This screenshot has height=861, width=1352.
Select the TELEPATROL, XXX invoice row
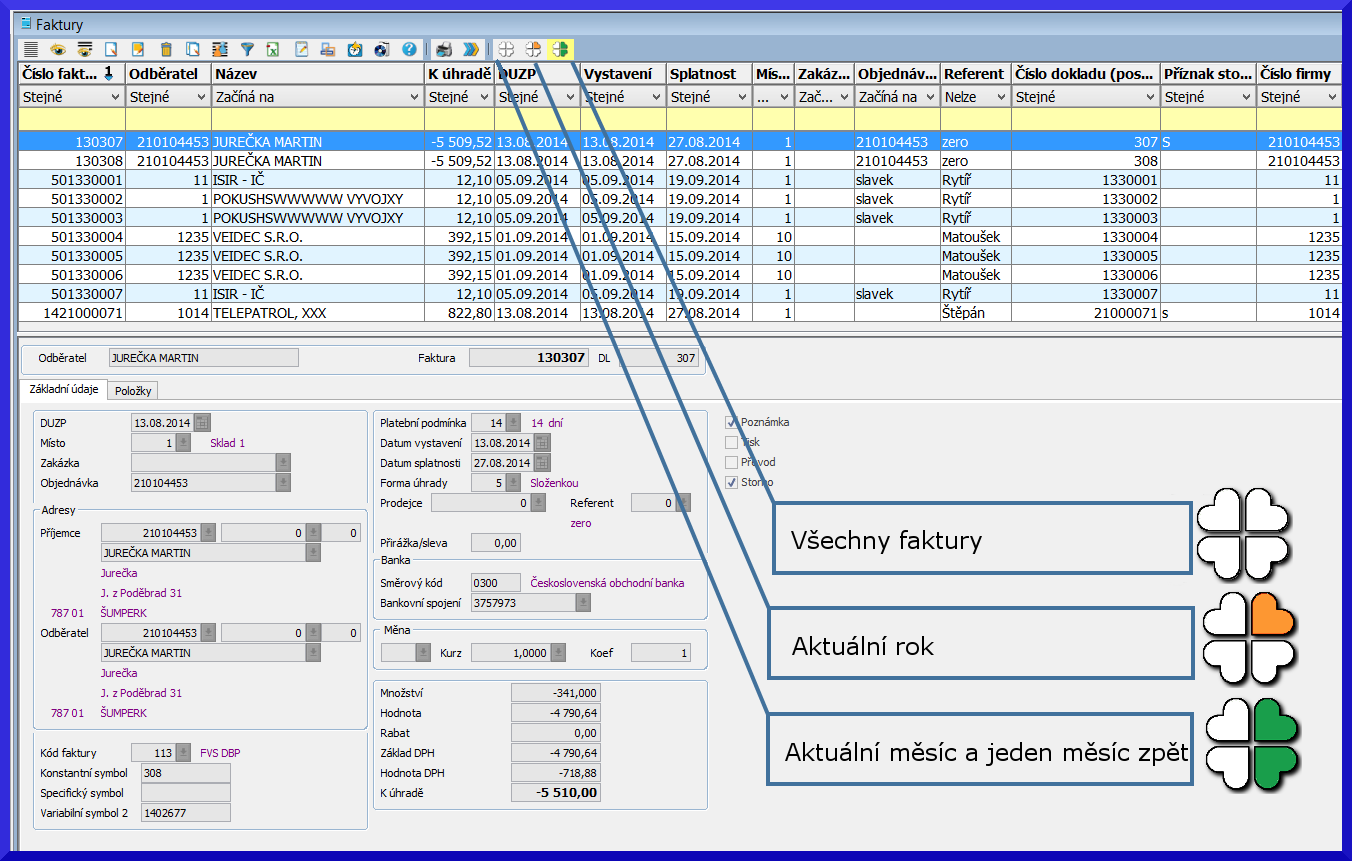[270, 313]
